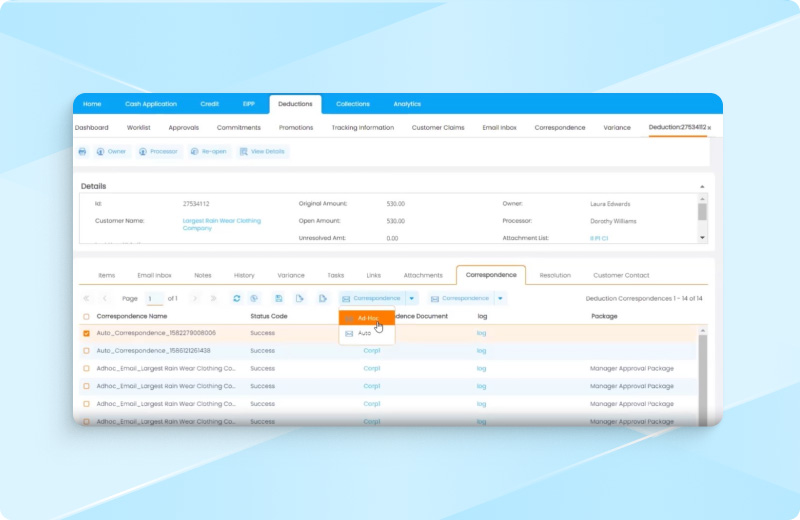Click Details scrollbar down arrow

tap(703, 238)
